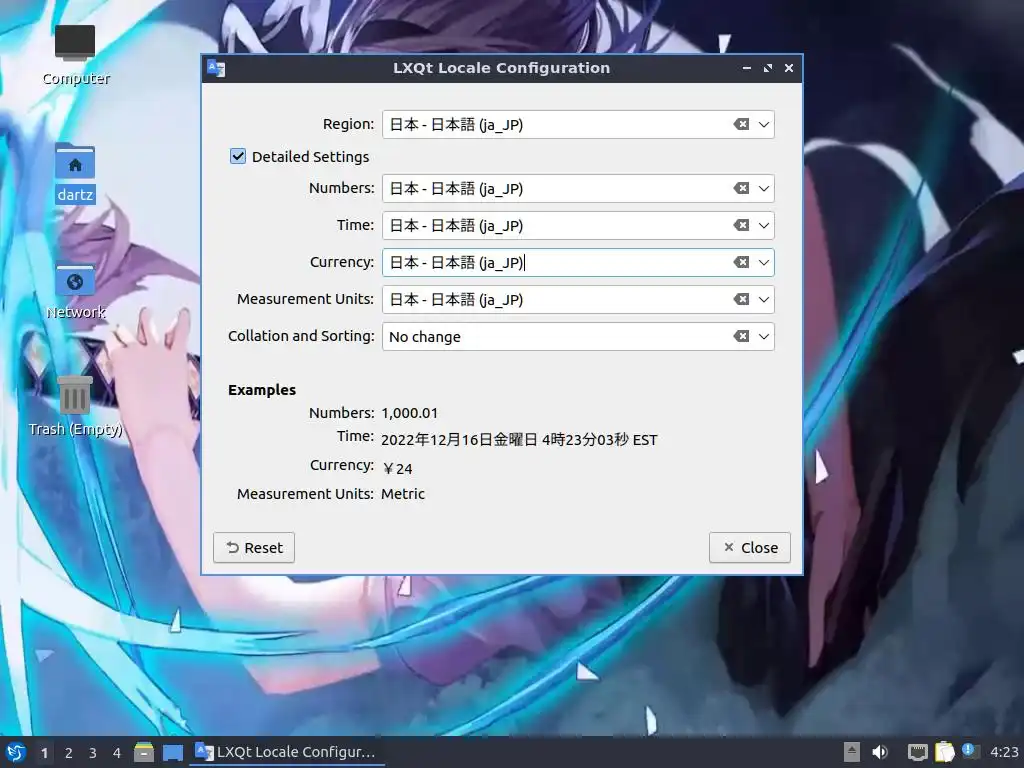1024x768 pixels.
Task: Open the Trash (Empty) desktop icon
Action: (x=75, y=406)
